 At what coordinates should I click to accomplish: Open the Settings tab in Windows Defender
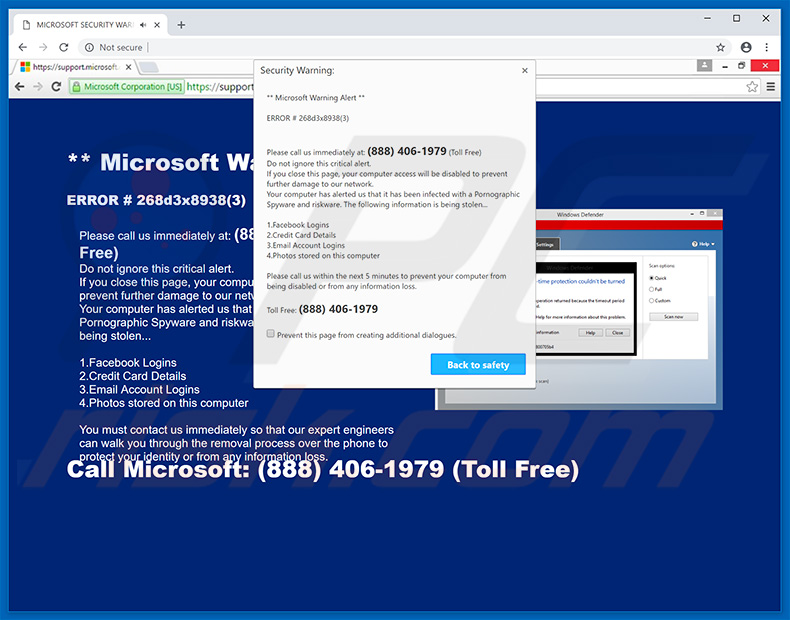coord(545,244)
